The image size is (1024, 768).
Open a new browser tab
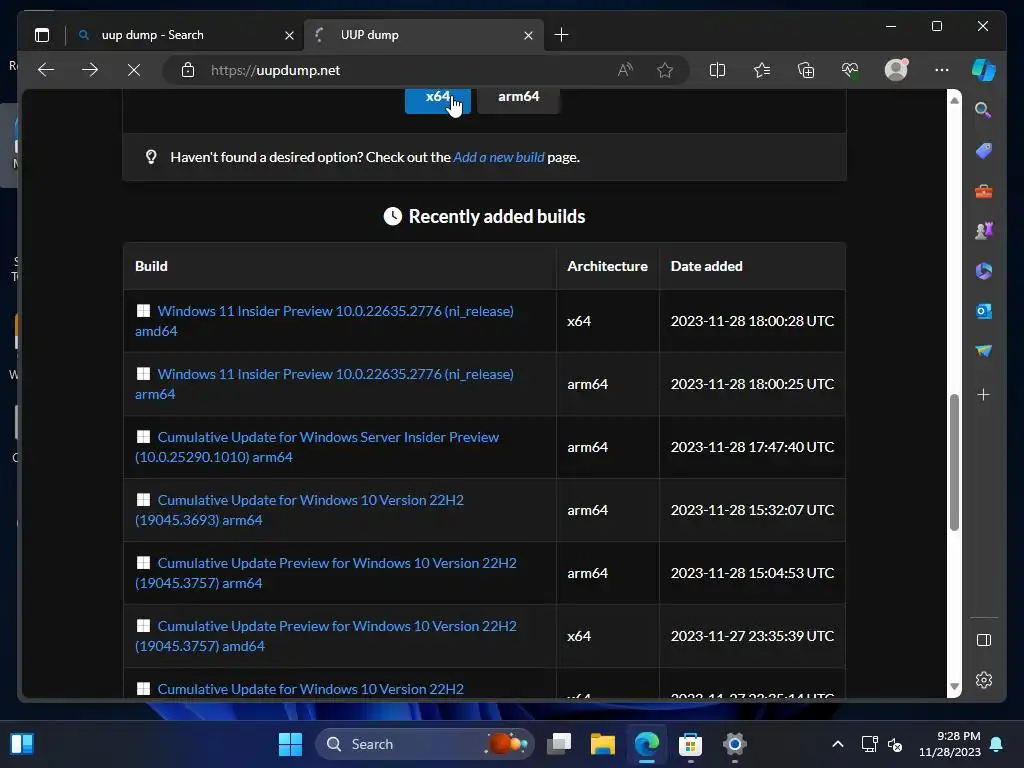click(x=561, y=35)
